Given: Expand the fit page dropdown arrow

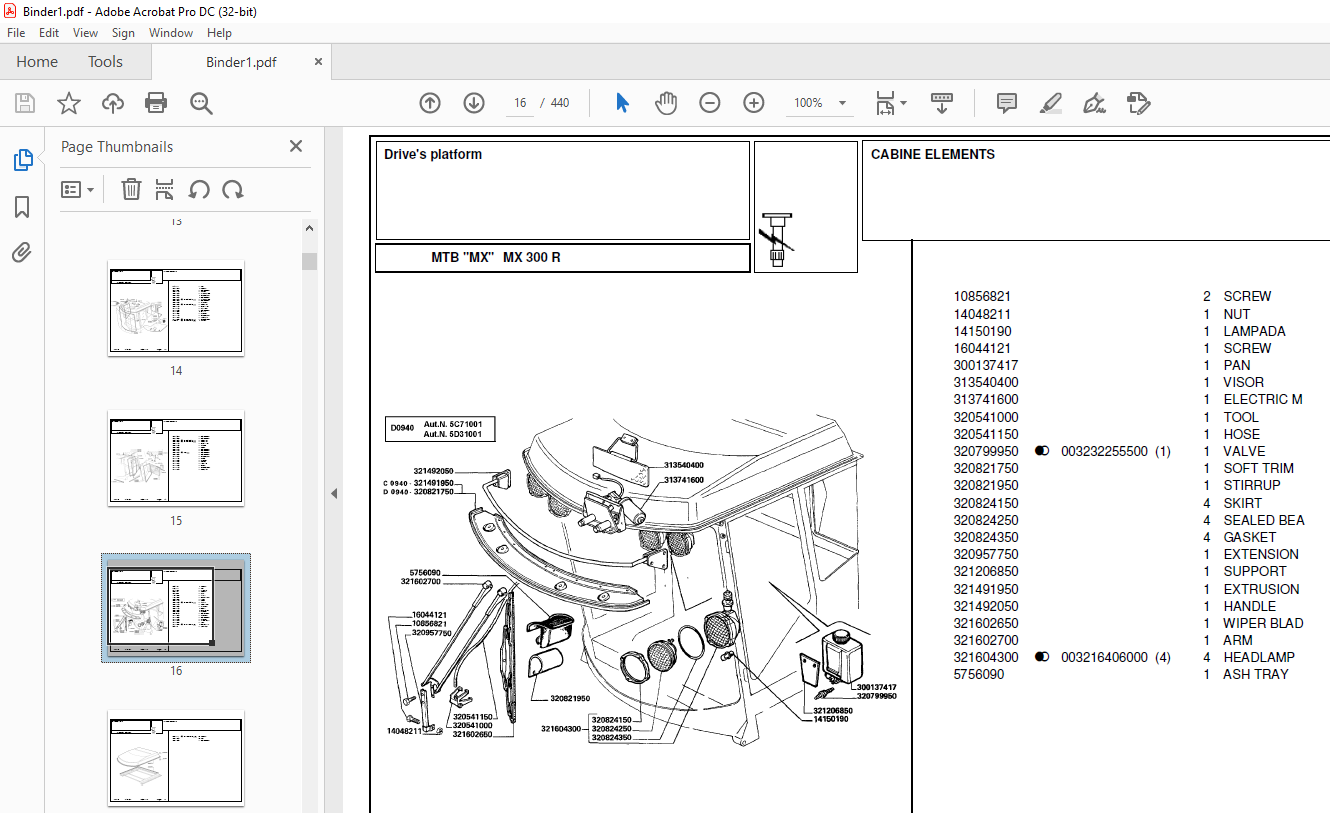Looking at the screenshot, I should (x=903, y=103).
